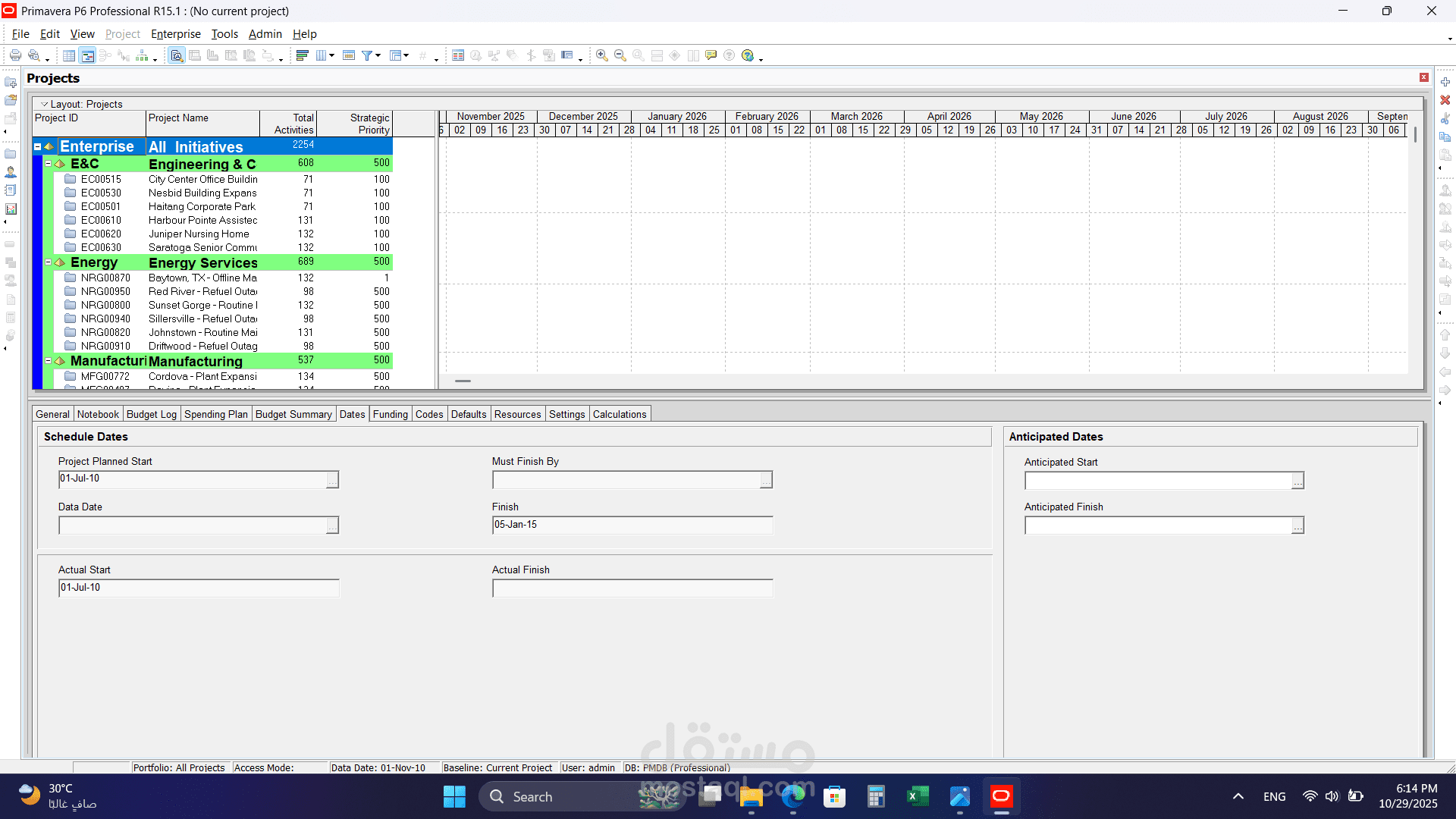Click the red X Delete icon on right
The image size is (1456, 819).
point(1445,100)
